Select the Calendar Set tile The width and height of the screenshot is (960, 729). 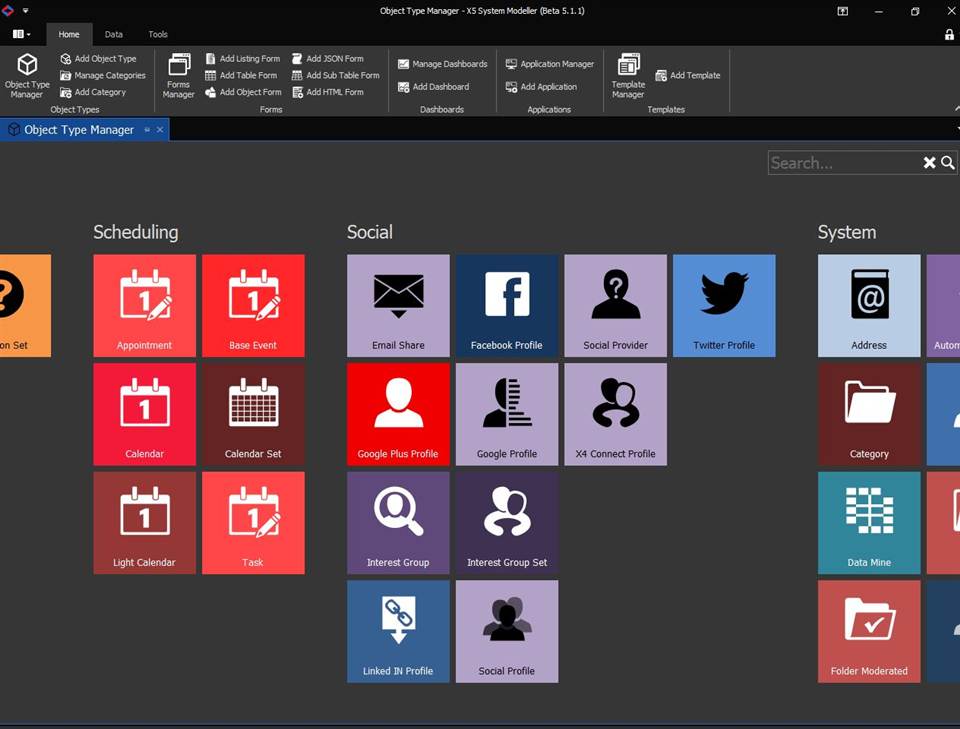tap(253, 413)
